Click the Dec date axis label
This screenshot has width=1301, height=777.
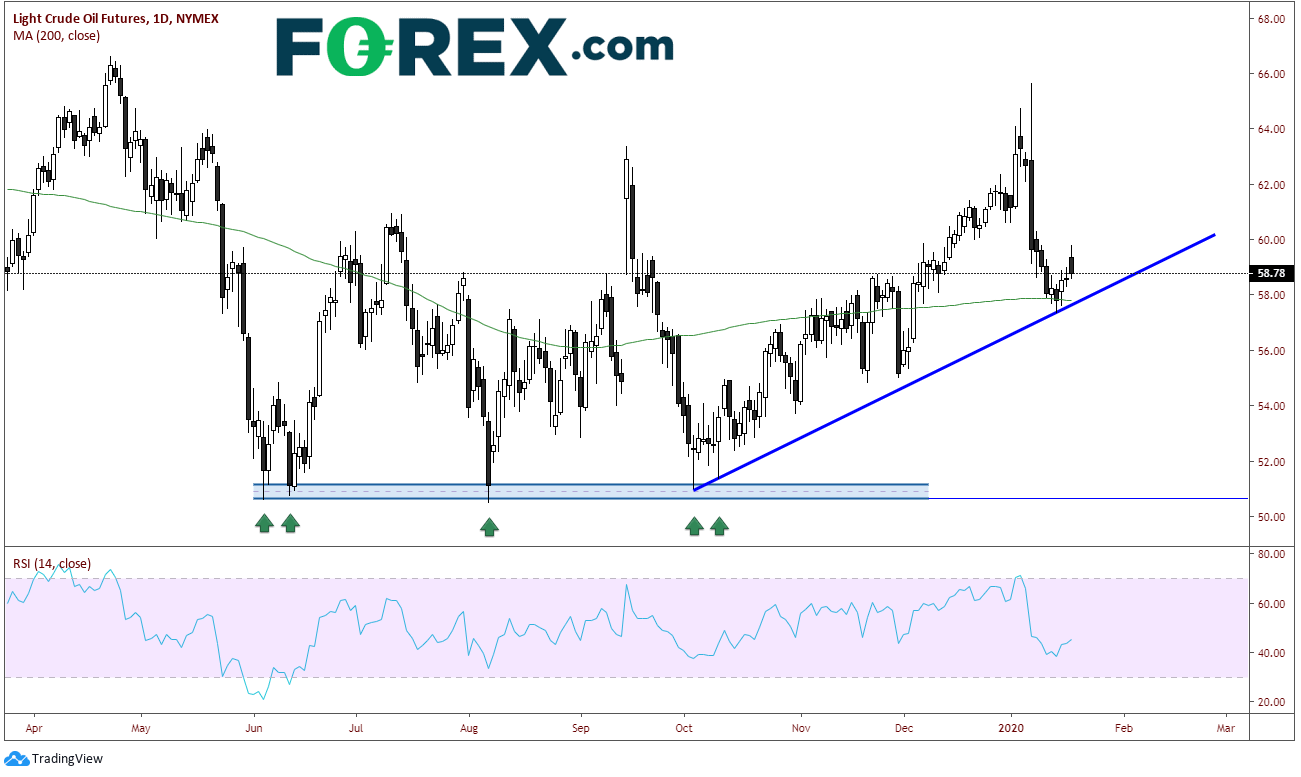903,730
